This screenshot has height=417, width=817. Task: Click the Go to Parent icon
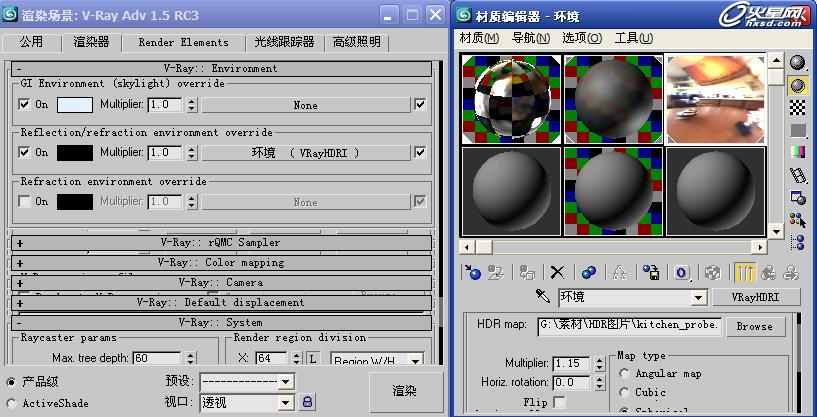(x=768, y=272)
